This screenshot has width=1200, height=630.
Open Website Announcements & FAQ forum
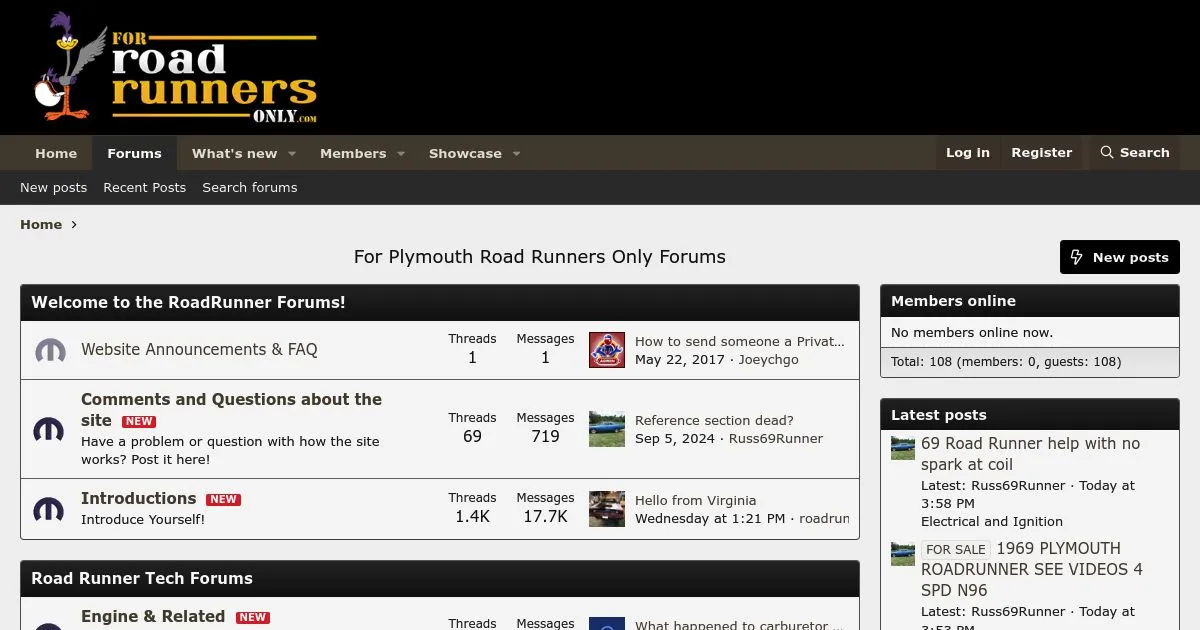coord(199,350)
